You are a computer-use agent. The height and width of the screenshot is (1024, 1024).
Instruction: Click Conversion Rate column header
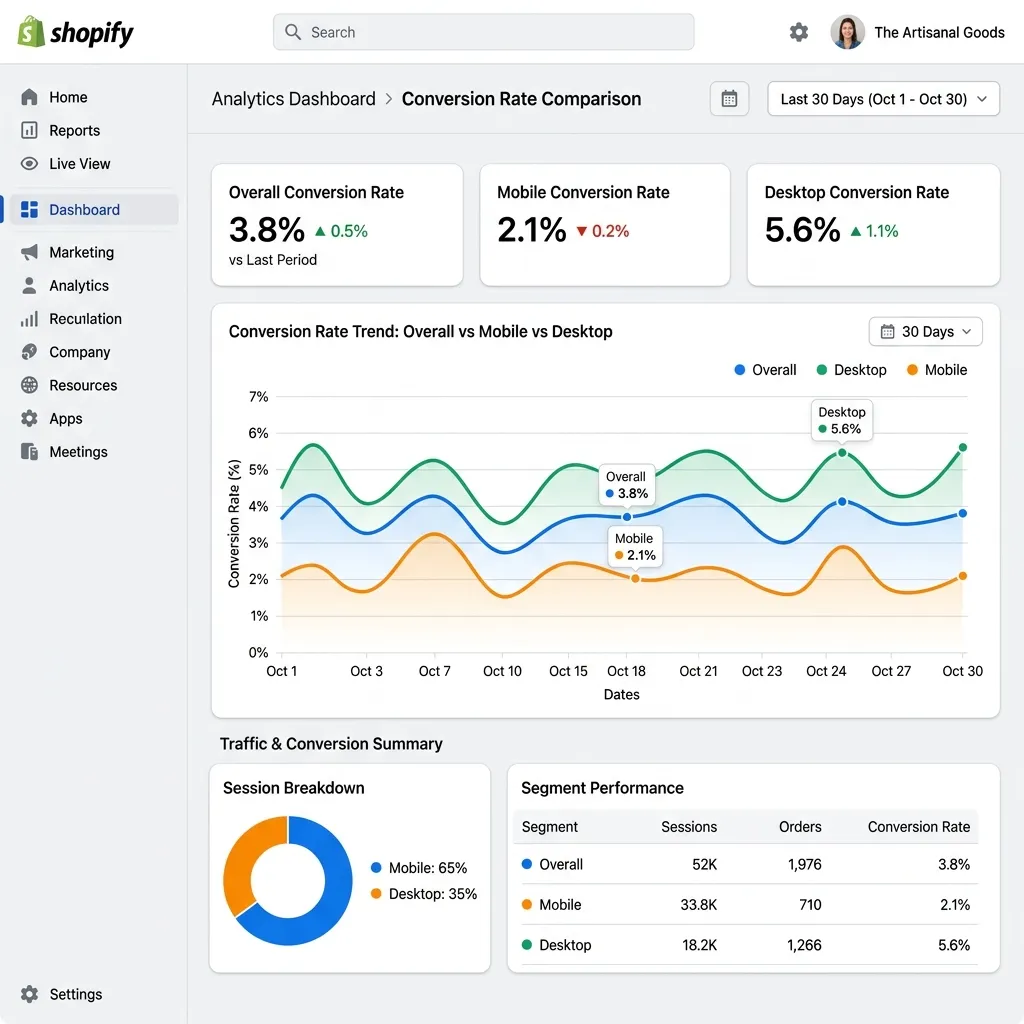pyautogui.click(x=918, y=827)
